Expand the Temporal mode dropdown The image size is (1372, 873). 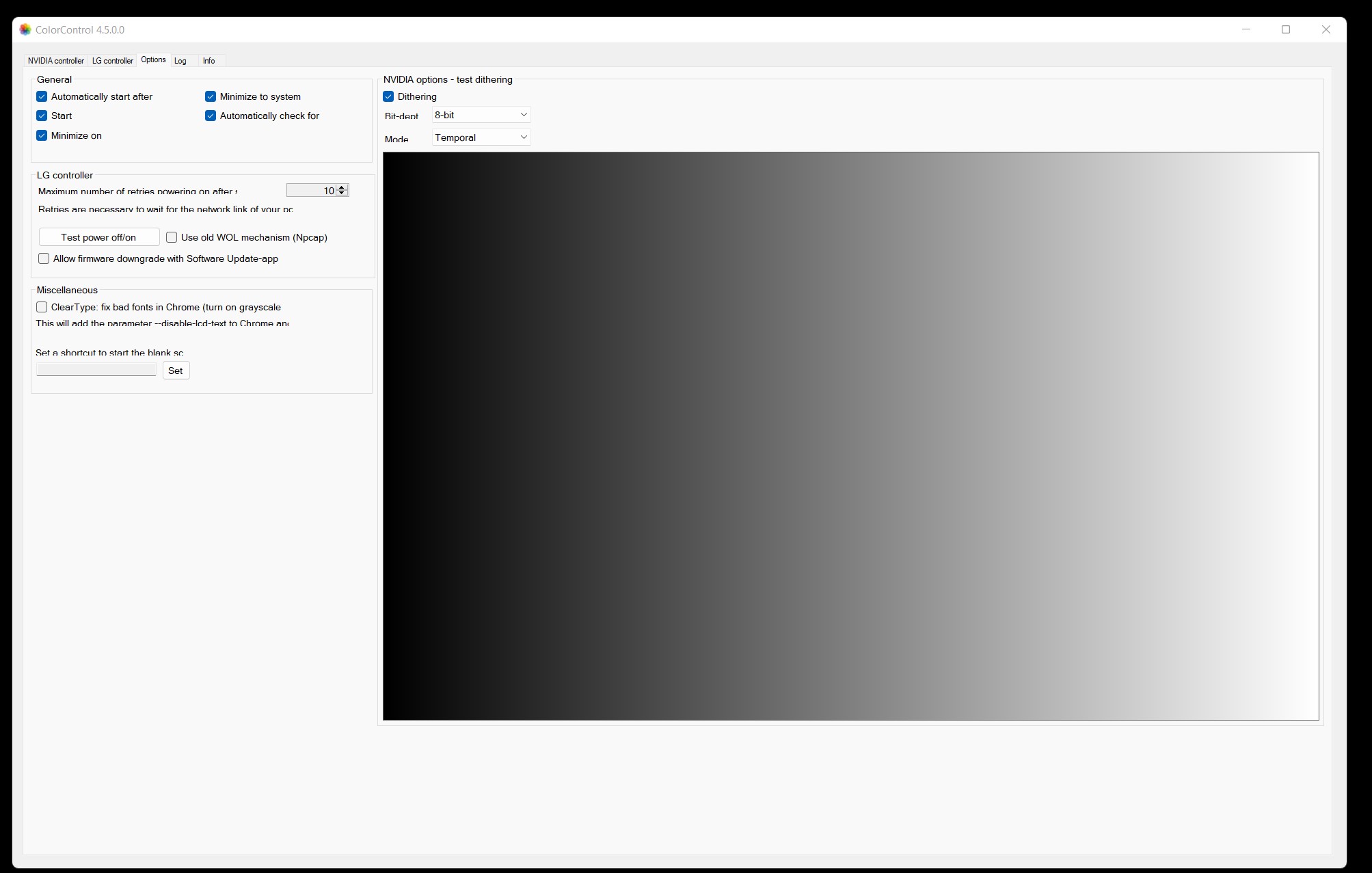pyautogui.click(x=481, y=137)
